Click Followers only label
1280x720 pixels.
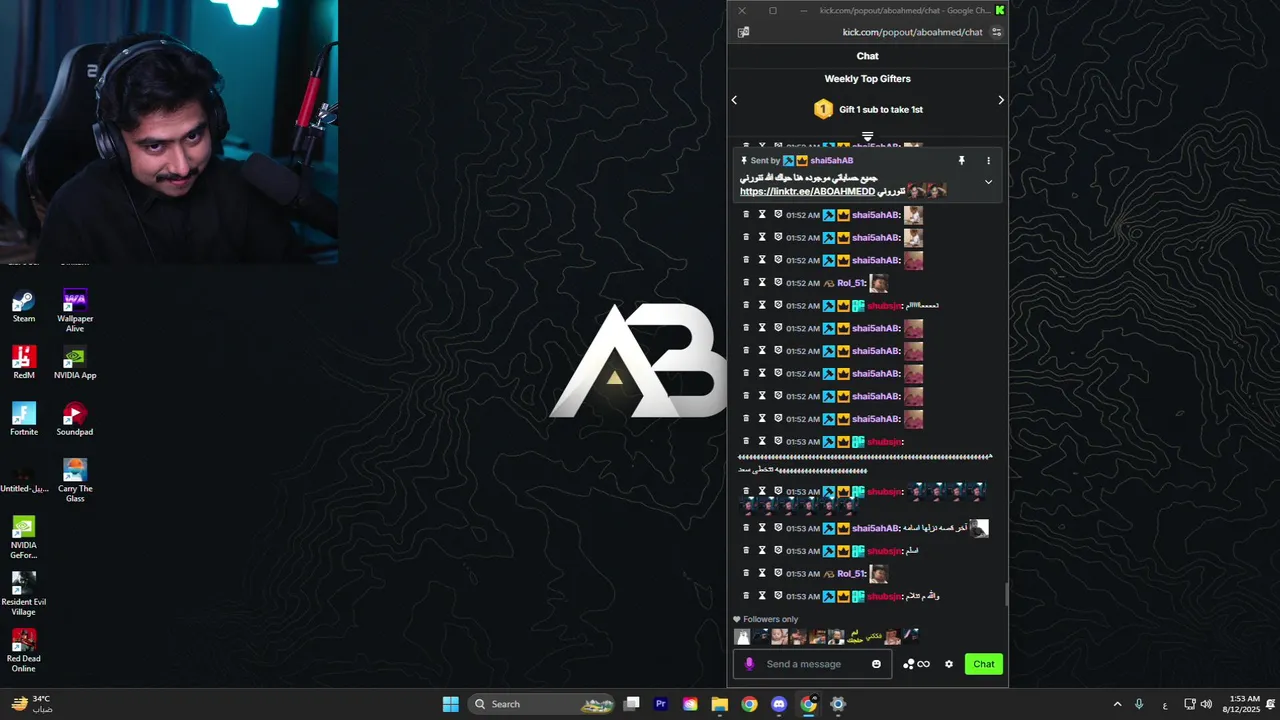pos(770,619)
